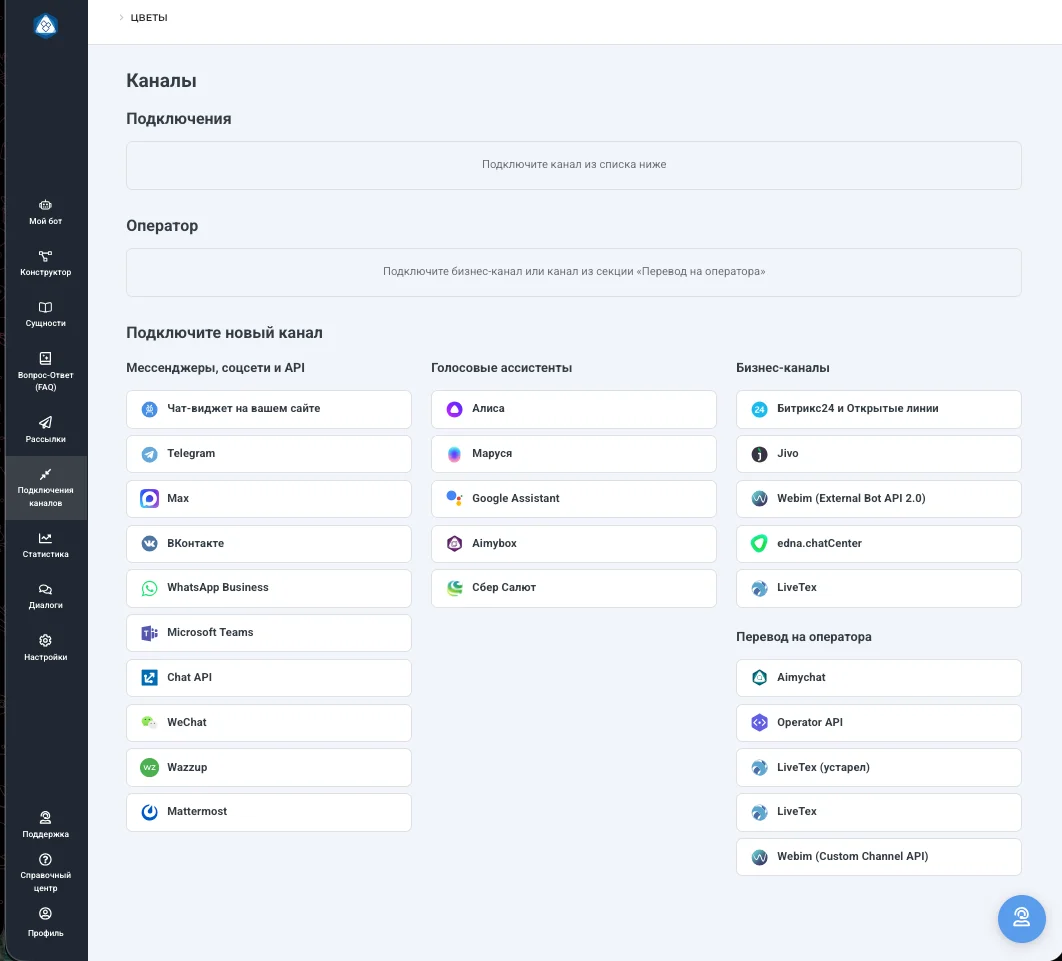
Task: Connect the Aimychat operator channel
Action: pos(878,678)
